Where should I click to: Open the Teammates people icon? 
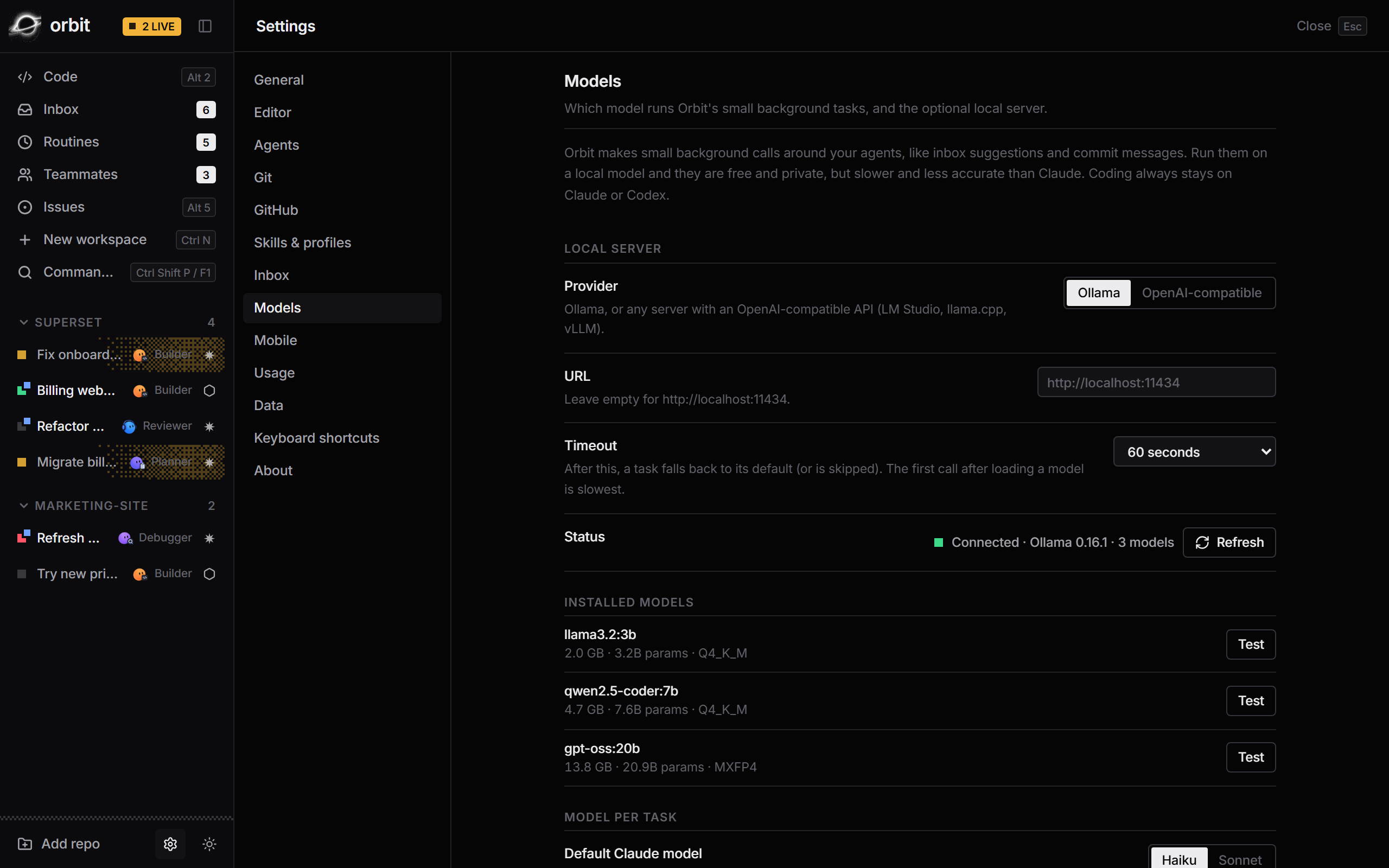click(x=24, y=175)
